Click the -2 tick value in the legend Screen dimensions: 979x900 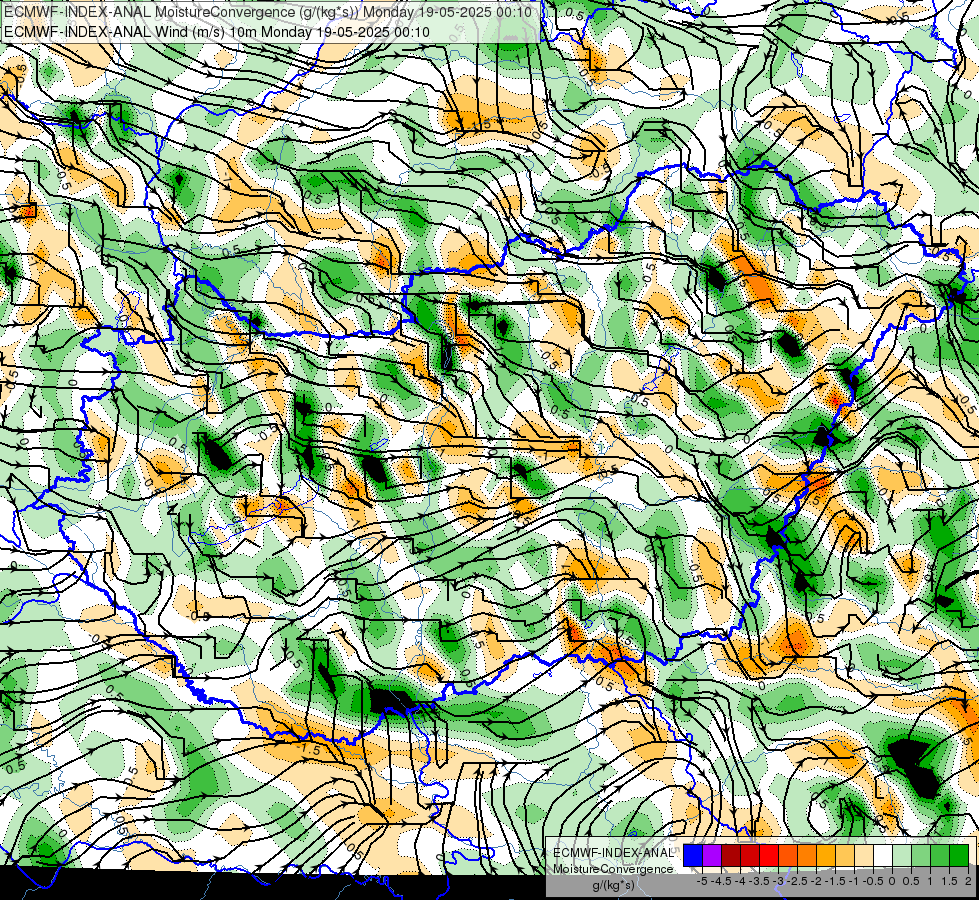(816, 881)
